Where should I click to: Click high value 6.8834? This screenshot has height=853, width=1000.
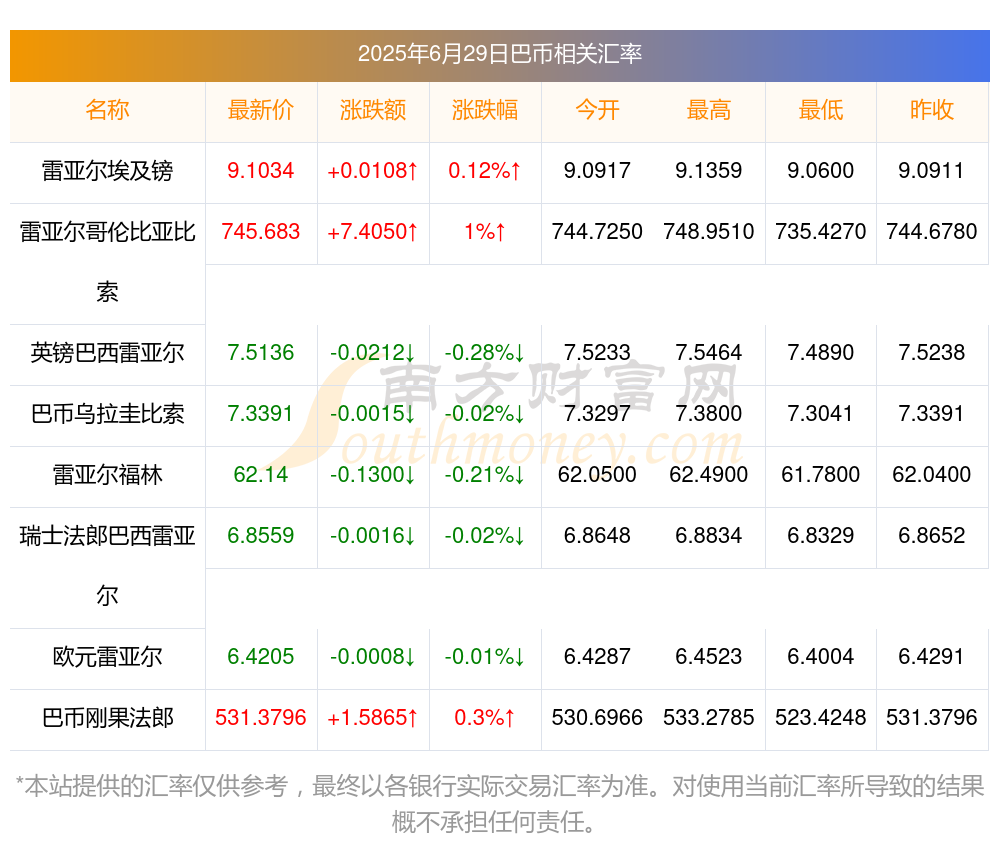click(x=709, y=536)
